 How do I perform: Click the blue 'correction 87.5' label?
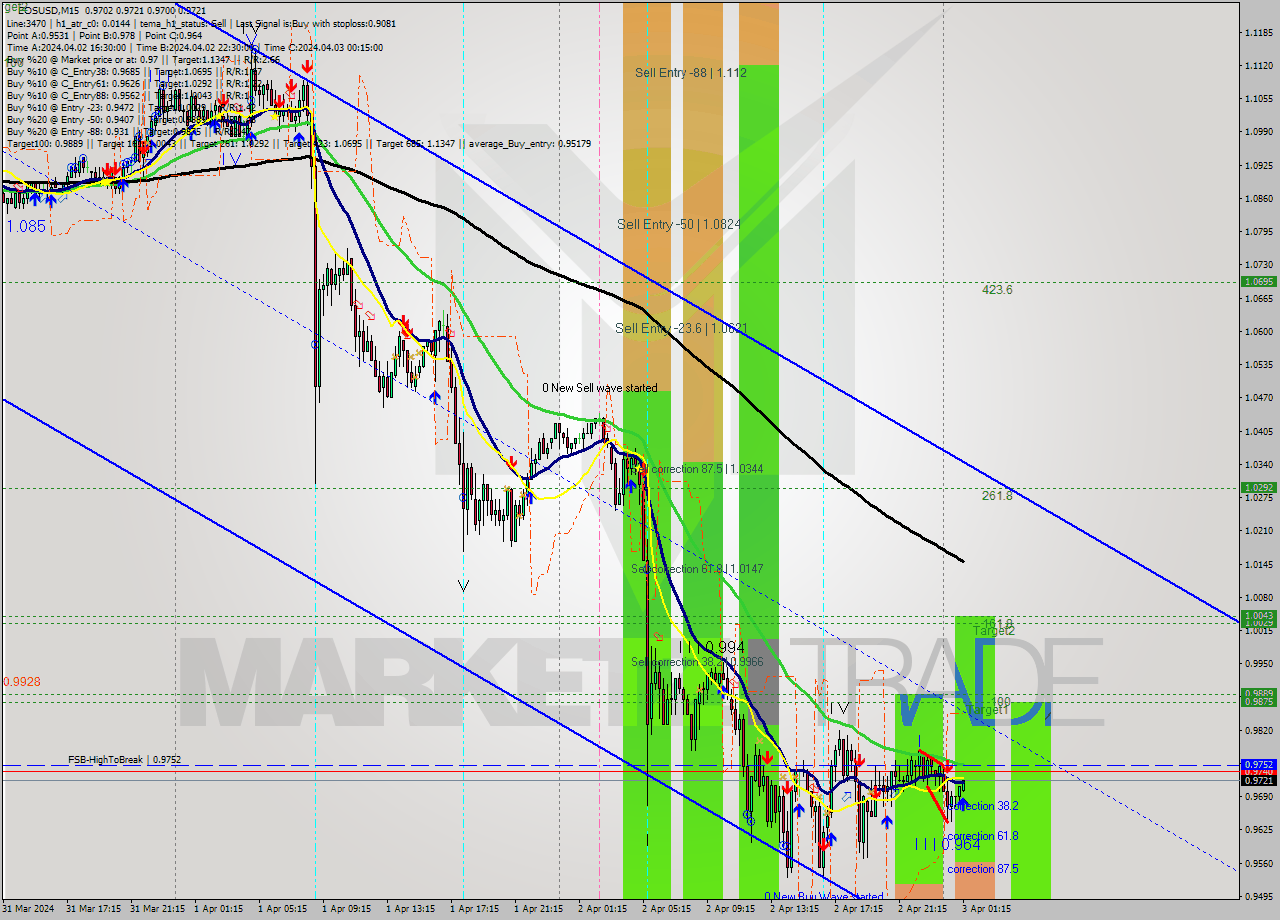pos(983,869)
